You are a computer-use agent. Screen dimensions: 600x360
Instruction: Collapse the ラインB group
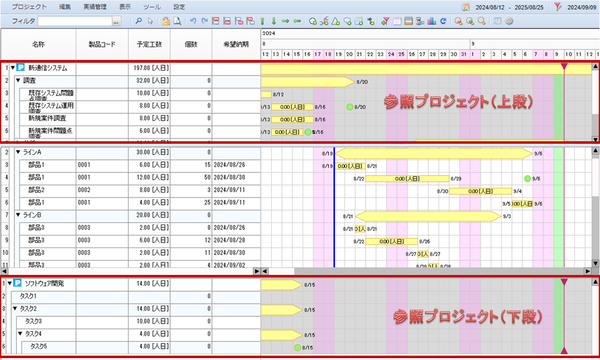click(18, 215)
